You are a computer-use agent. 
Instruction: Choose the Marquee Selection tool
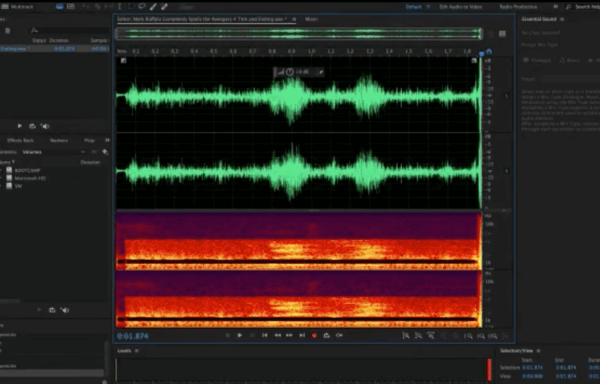point(131,7)
